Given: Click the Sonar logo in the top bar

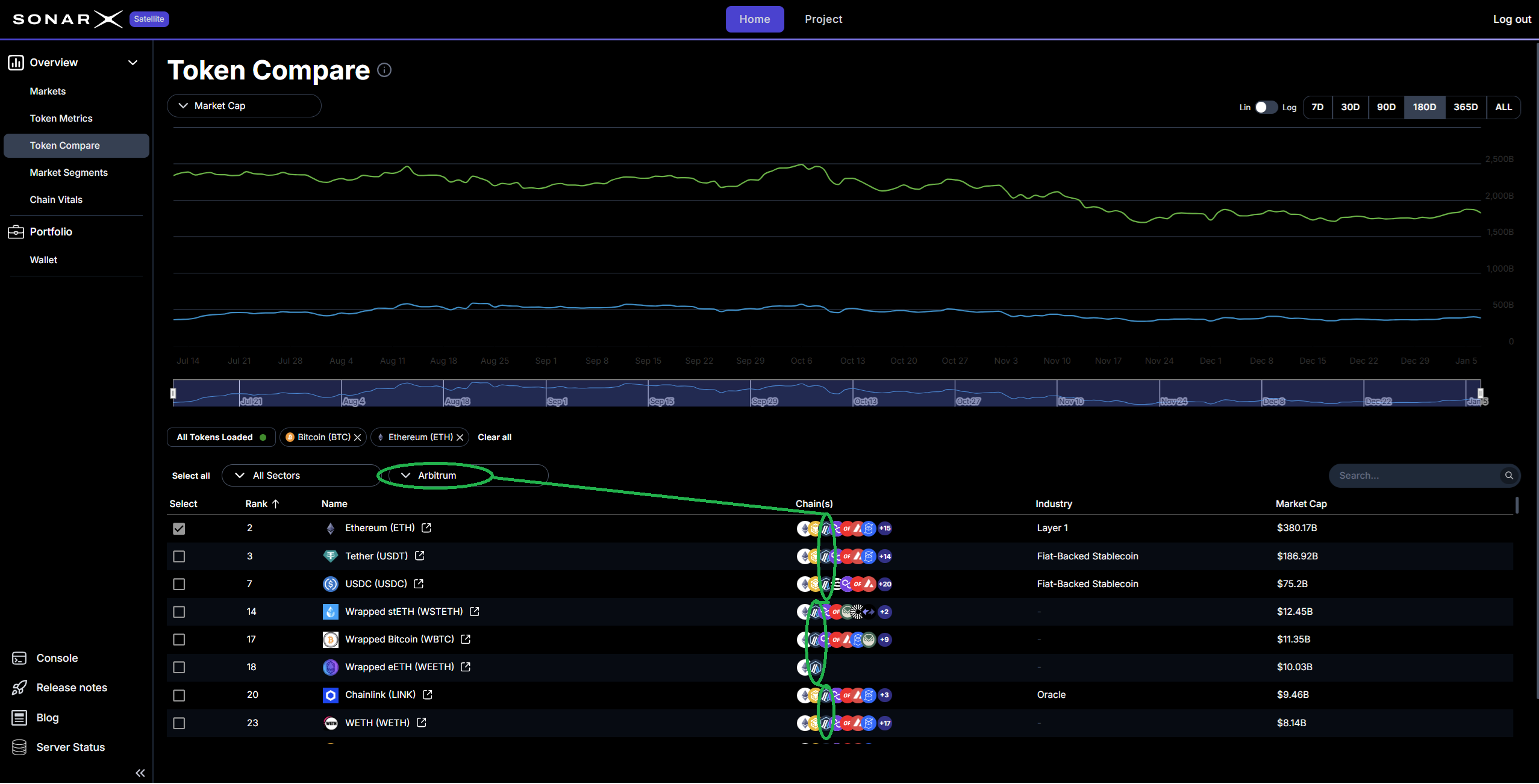Looking at the screenshot, I should [x=66, y=19].
